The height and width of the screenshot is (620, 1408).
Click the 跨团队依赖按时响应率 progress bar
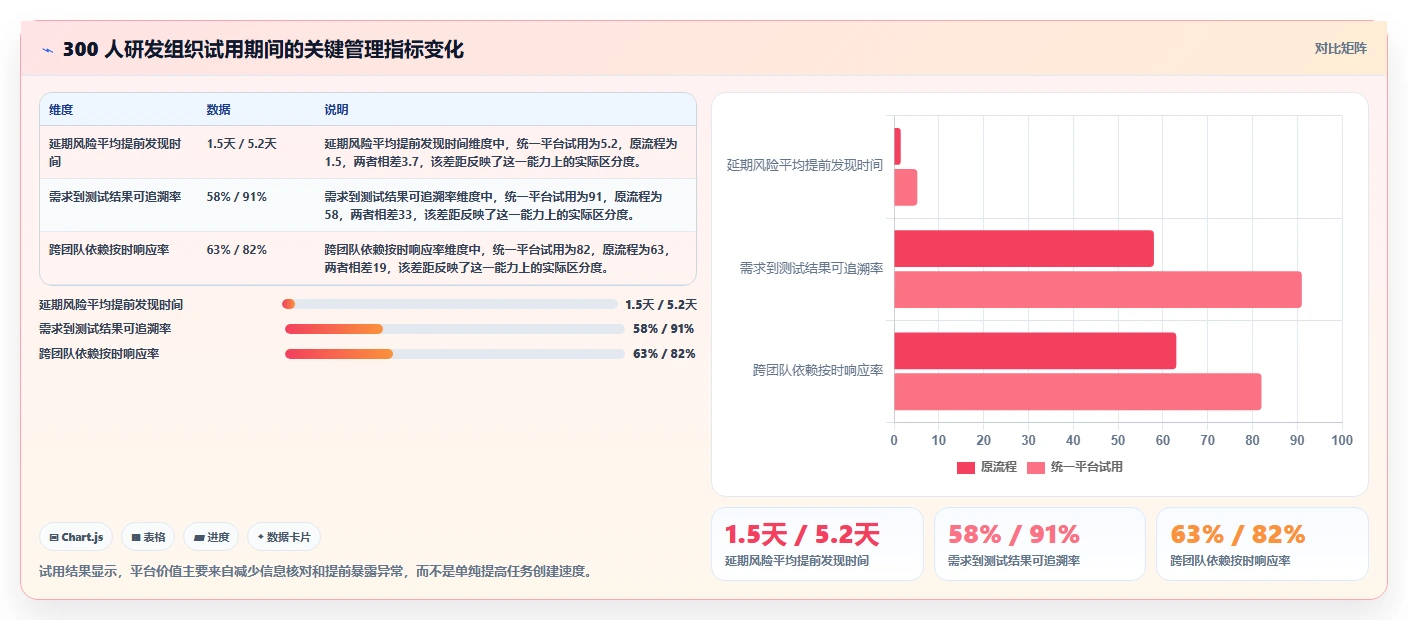tap(454, 354)
